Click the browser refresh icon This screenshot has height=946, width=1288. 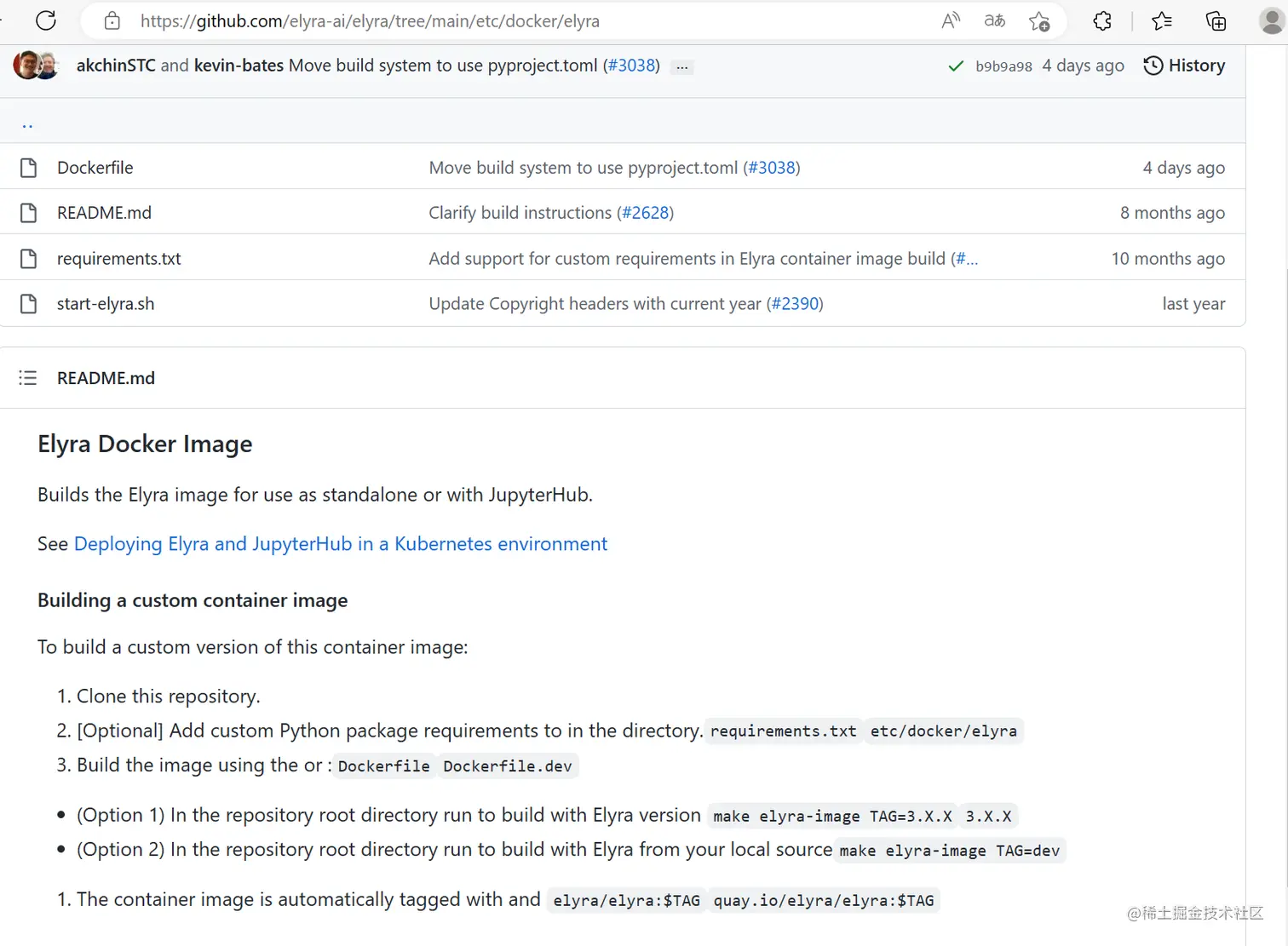pyautogui.click(x=46, y=20)
